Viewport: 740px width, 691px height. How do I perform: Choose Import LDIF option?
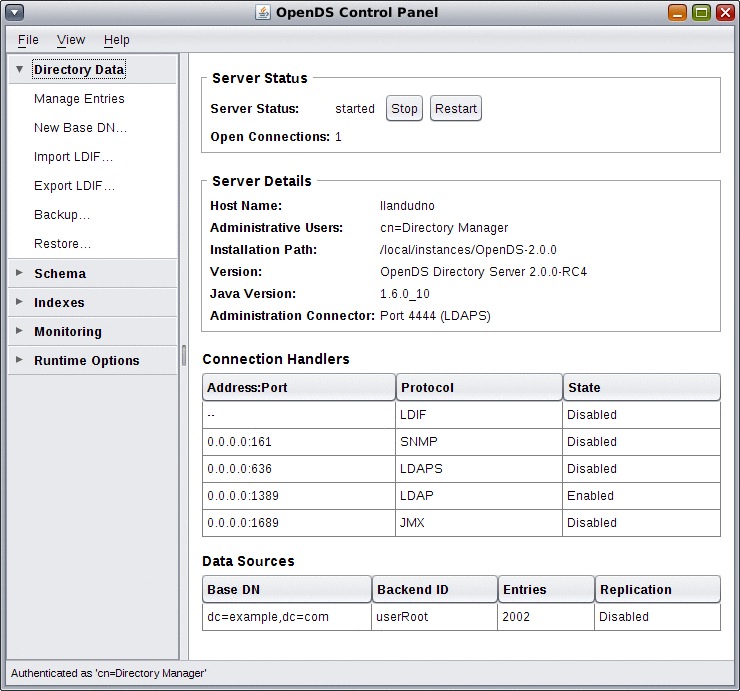pyautogui.click(x=74, y=157)
